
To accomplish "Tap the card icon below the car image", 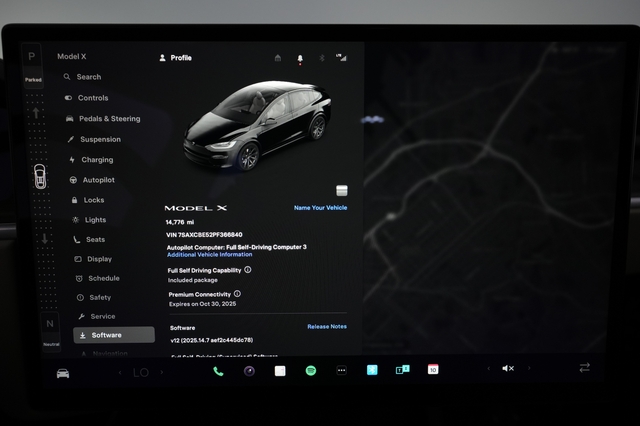I will click(342, 191).
